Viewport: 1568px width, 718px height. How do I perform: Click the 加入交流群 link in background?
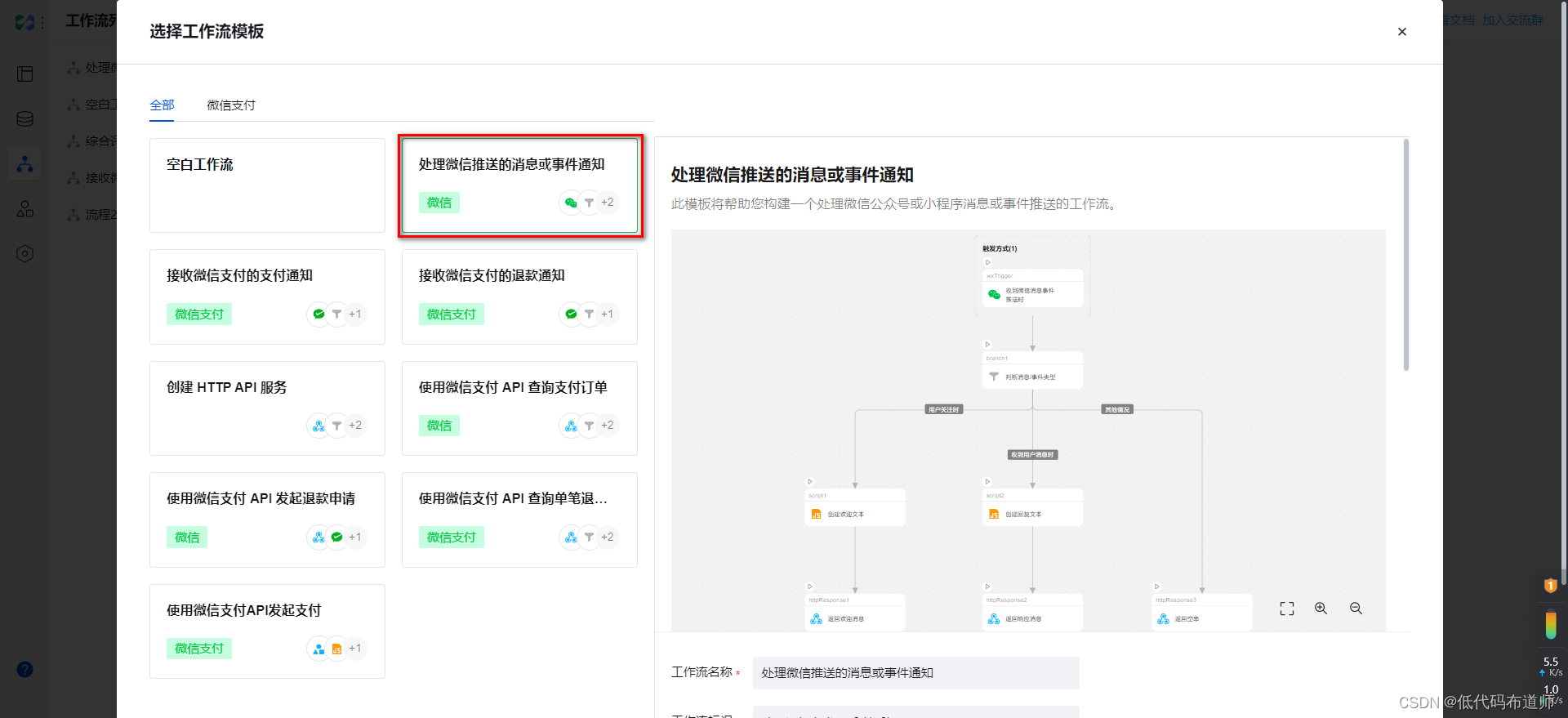1513,20
